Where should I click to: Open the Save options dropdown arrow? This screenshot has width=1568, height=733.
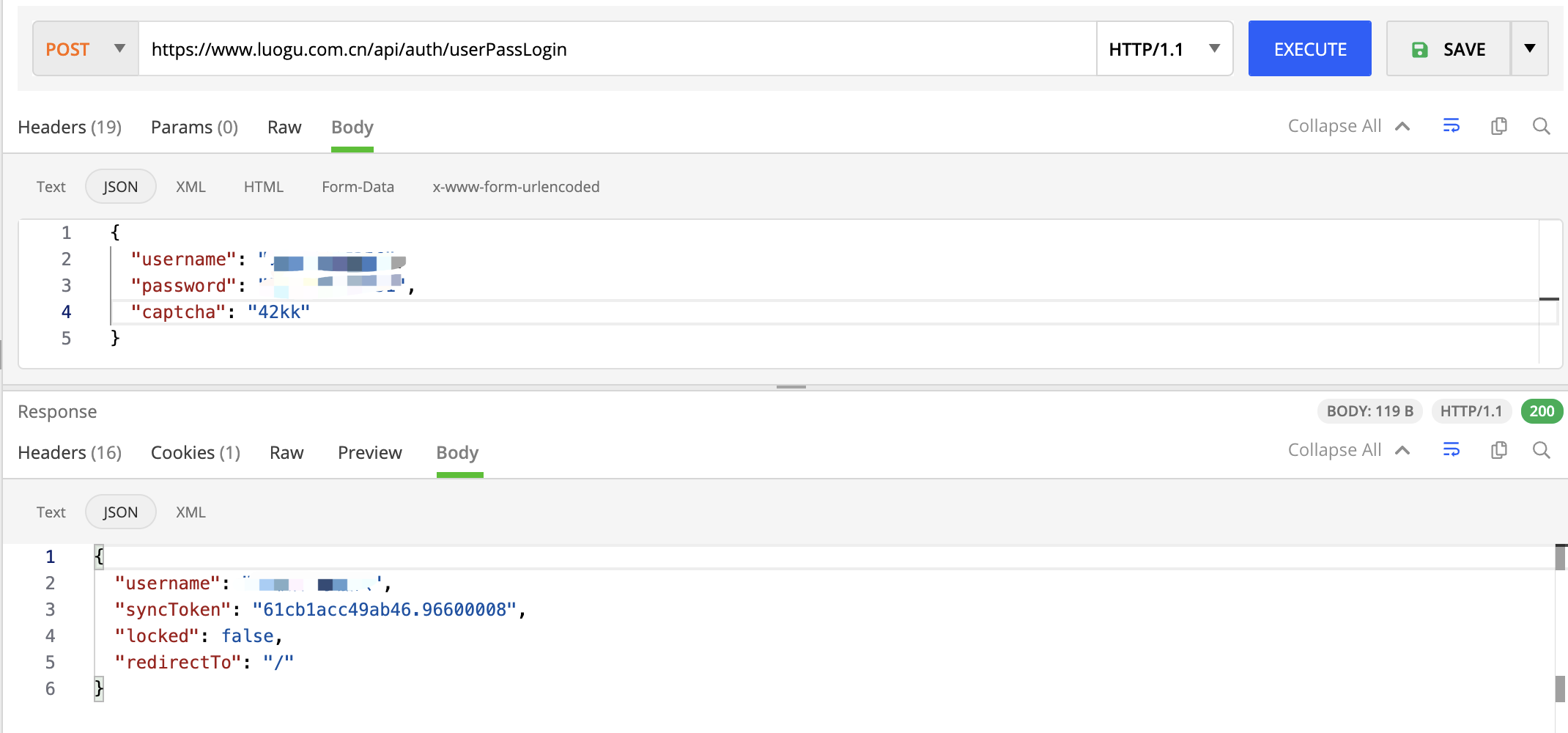(x=1530, y=49)
